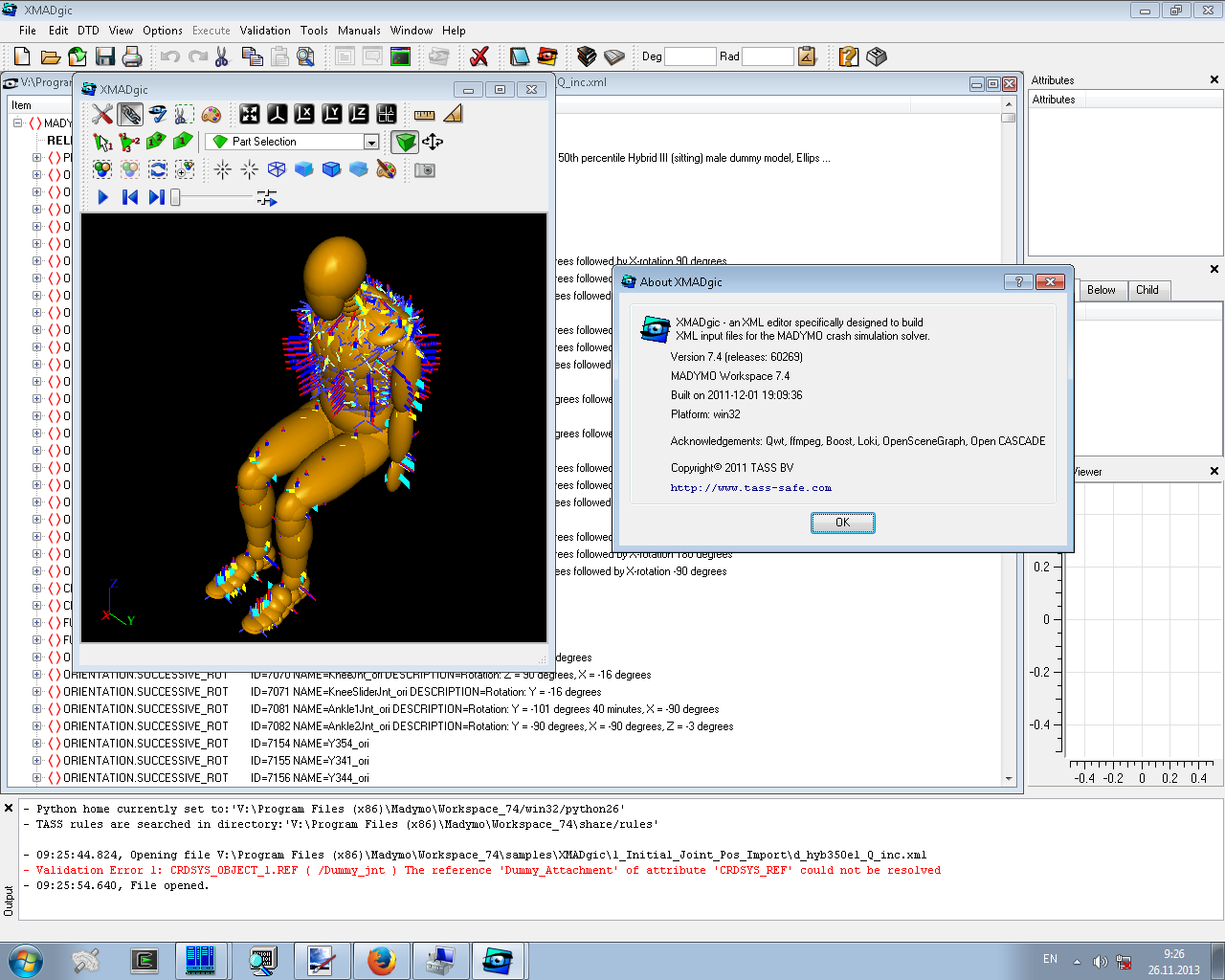
Task: Jump to first animation frame
Action: click(130, 197)
